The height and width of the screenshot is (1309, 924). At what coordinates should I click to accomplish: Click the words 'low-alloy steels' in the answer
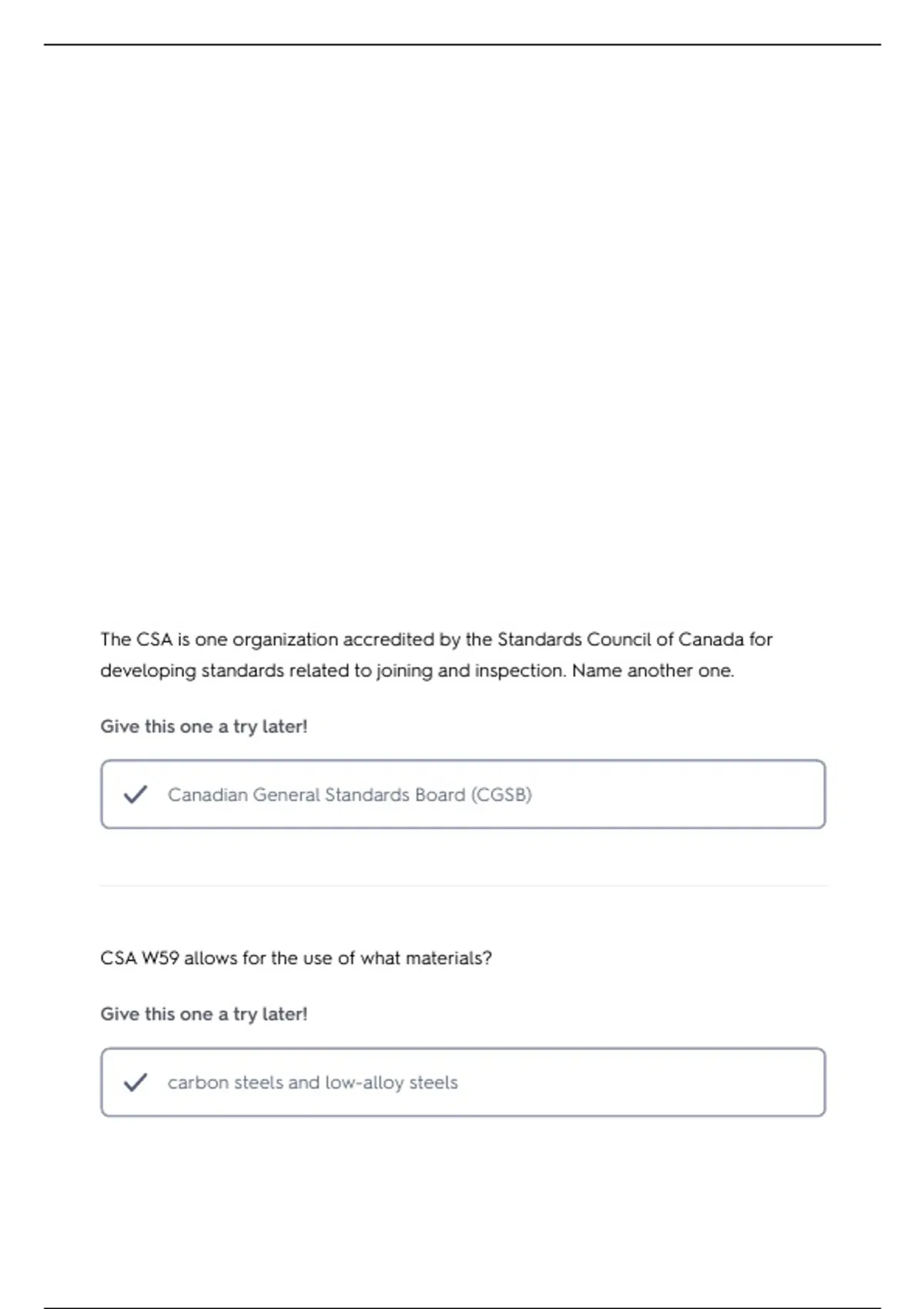(x=391, y=1083)
